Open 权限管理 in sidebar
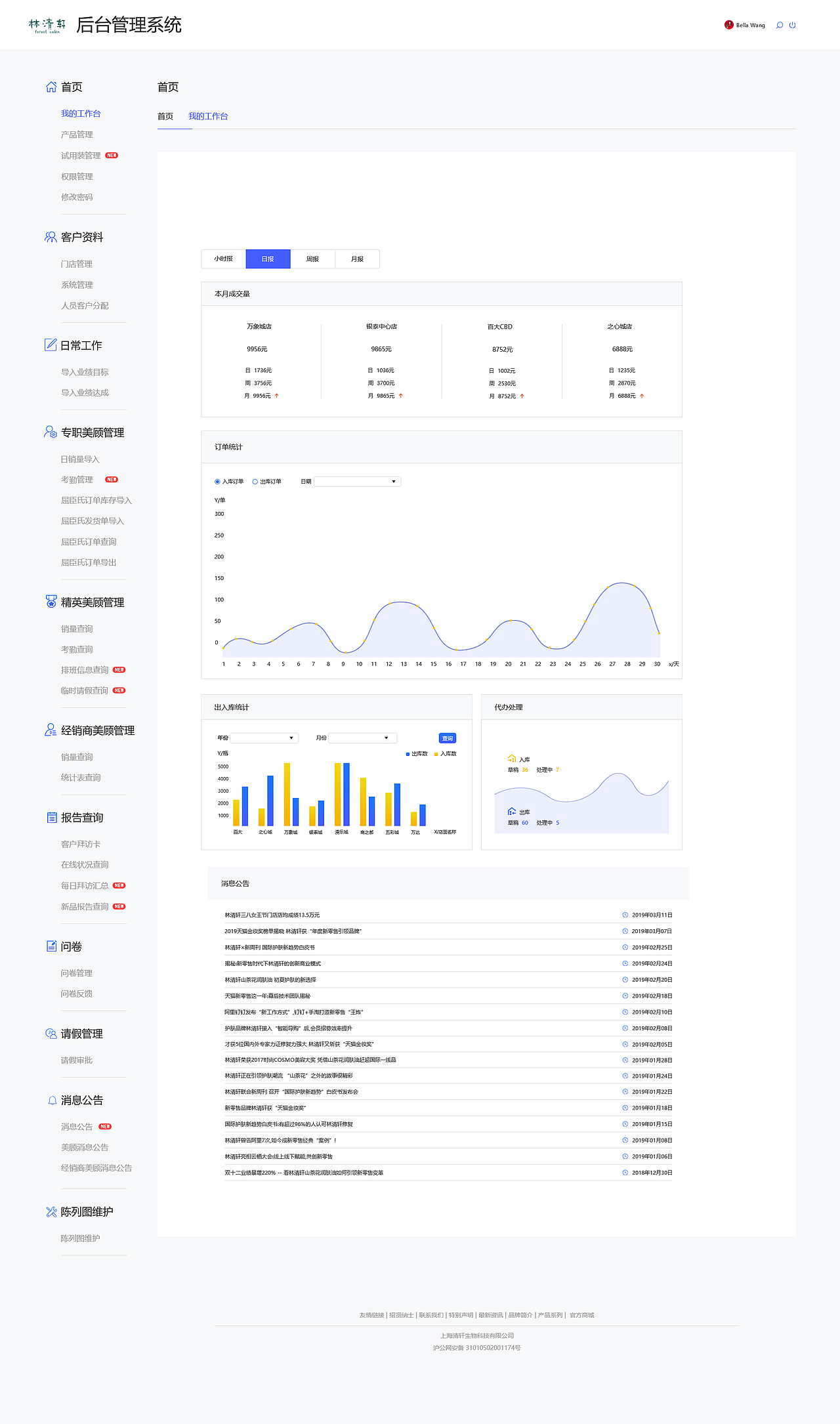This screenshot has width=840, height=1424. [77, 177]
